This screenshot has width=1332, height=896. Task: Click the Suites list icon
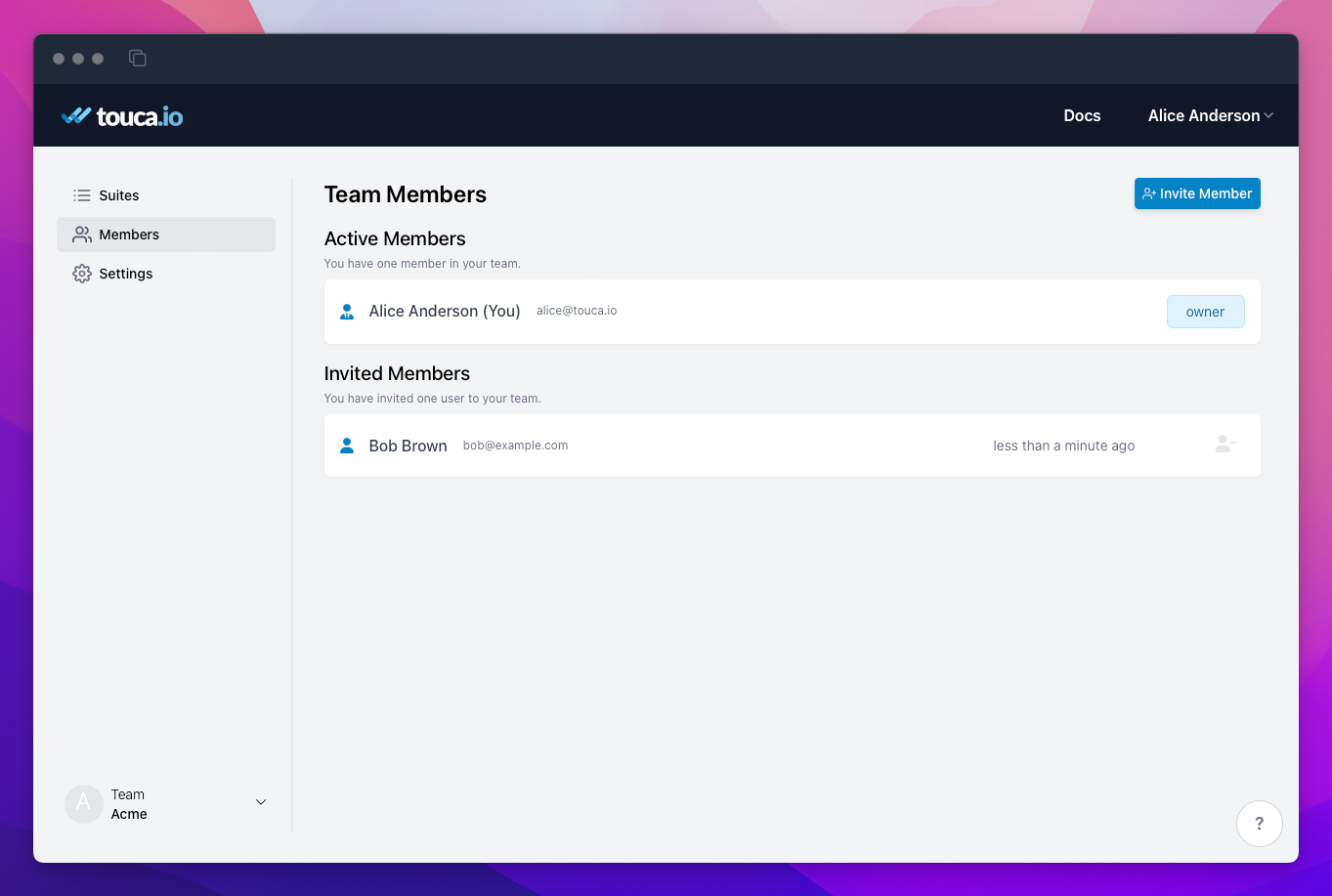(82, 195)
